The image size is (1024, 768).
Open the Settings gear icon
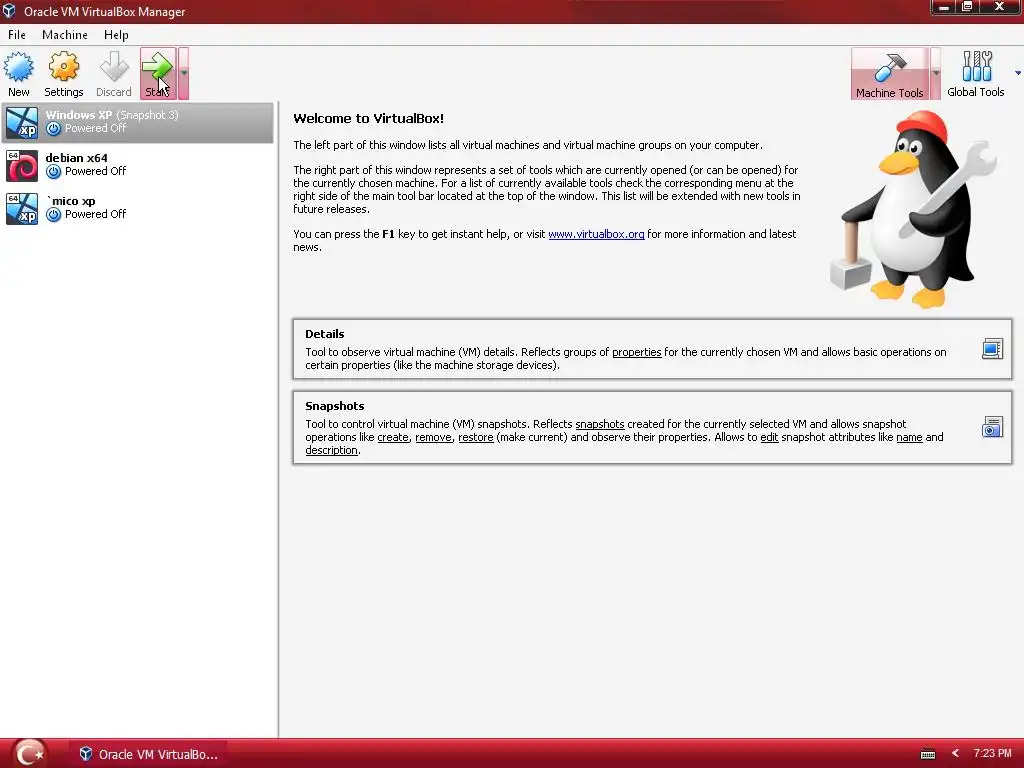(63, 67)
